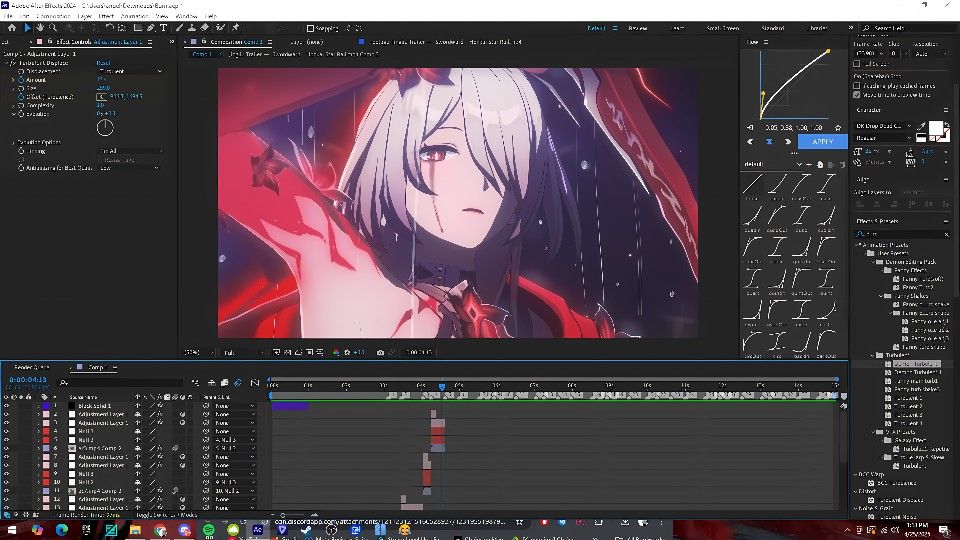
Task: Click the white fill color swatch
Action: tap(936, 128)
